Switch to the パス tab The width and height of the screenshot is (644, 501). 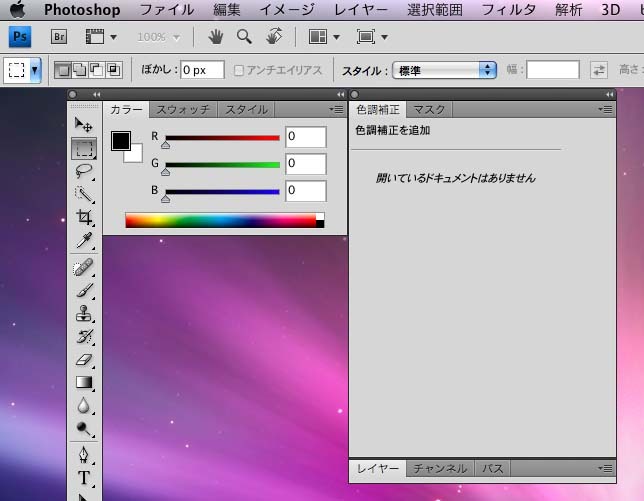tap(493, 469)
